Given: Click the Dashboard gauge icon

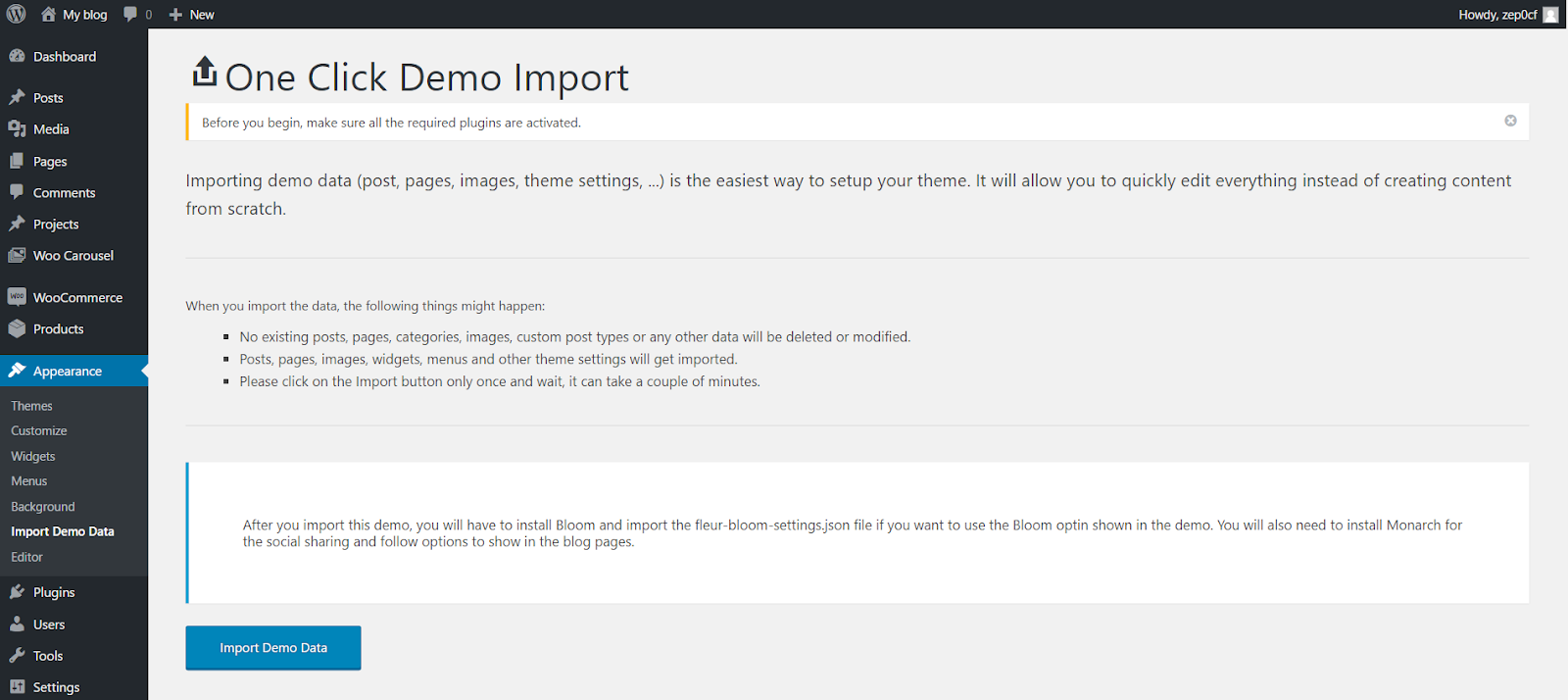Looking at the screenshot, I should [x=17, y=57].
